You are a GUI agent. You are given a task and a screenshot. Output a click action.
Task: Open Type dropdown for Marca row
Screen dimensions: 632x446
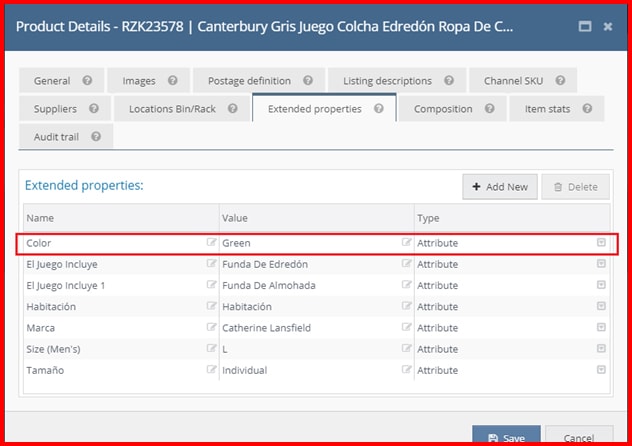pyautogui.click(x=601, y=327)
